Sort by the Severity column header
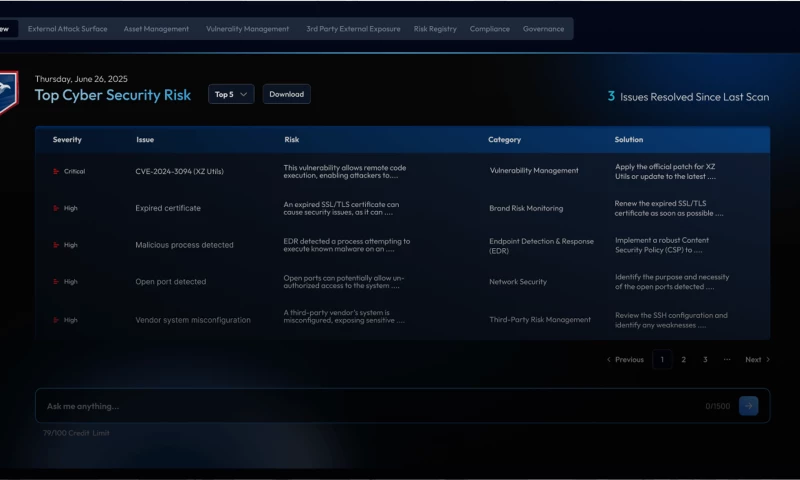 point(67,140)
